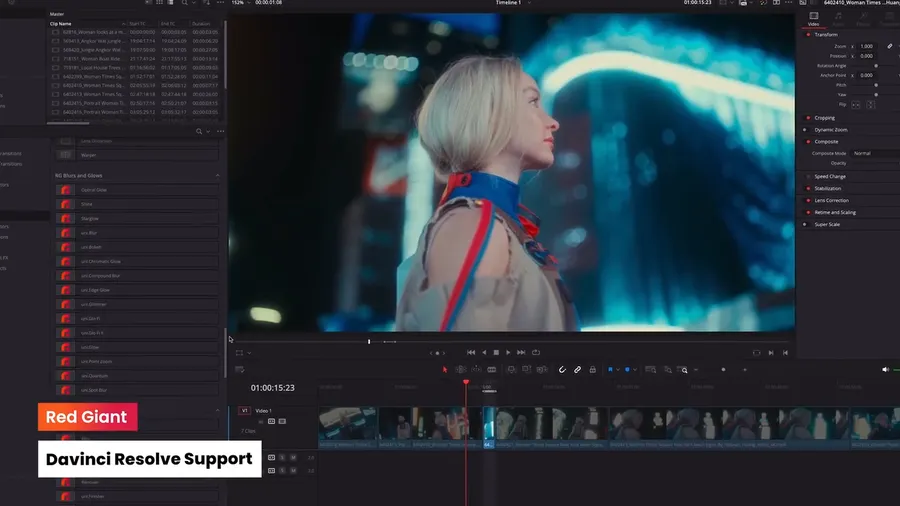This screenshot has height=506, width=900.
Task: Click the Rotation Angle slider handle
Action: tap(876, 66)
